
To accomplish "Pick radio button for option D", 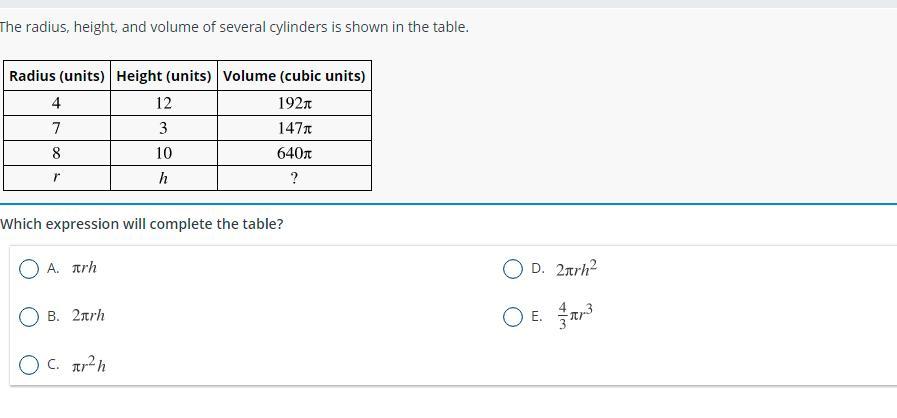I will coord(513,268).
